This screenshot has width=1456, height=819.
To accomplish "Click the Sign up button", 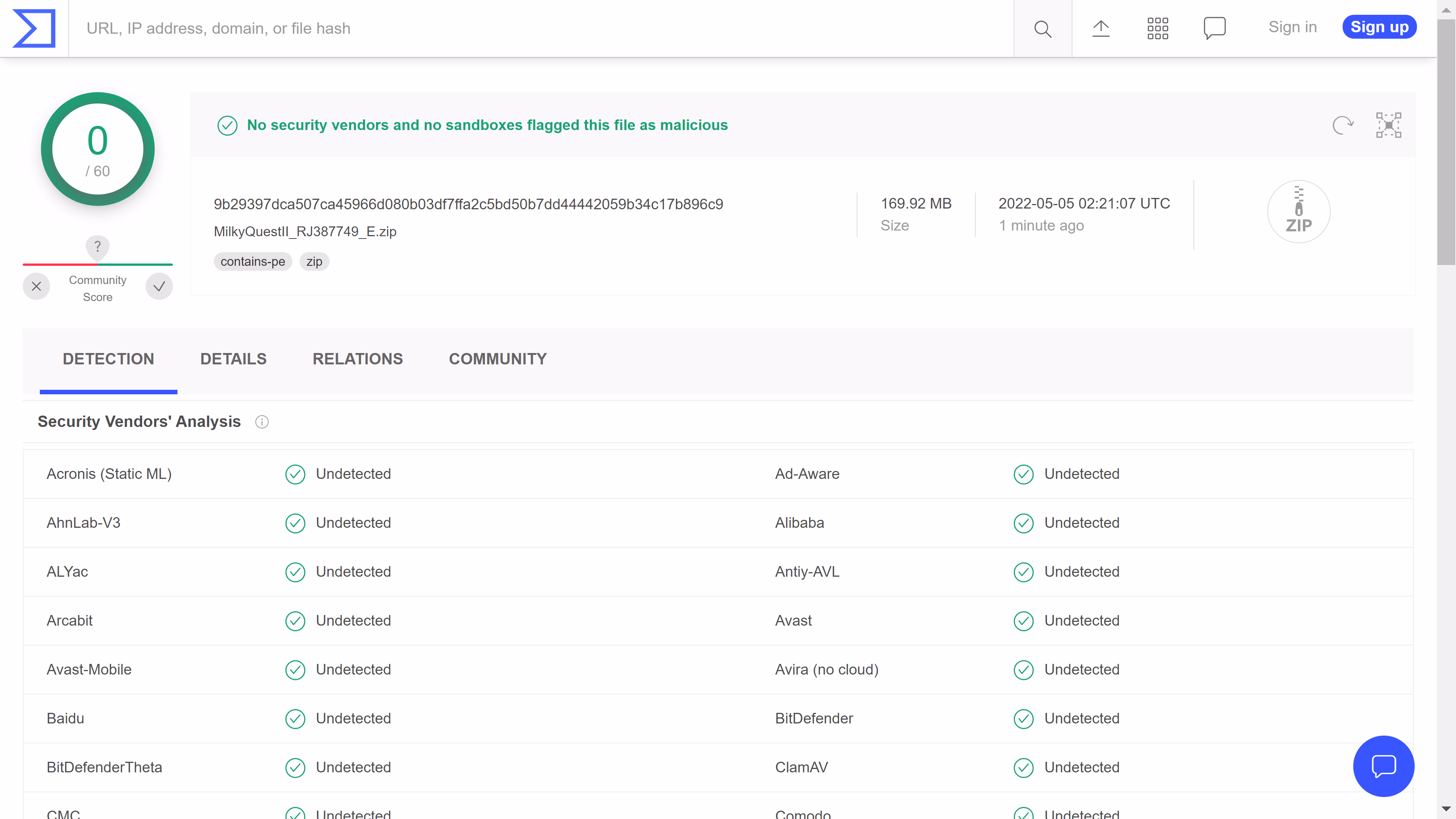I will tap(1380, 27).
